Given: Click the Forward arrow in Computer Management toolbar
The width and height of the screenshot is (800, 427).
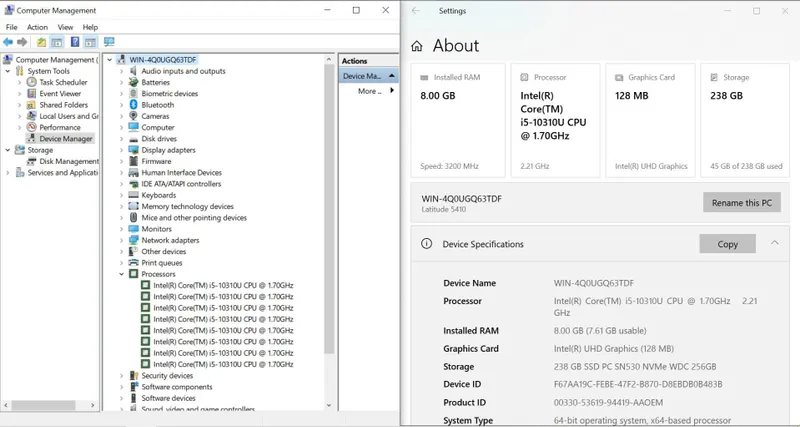Looking at the screenshot, I should click(x=22, y=42).
